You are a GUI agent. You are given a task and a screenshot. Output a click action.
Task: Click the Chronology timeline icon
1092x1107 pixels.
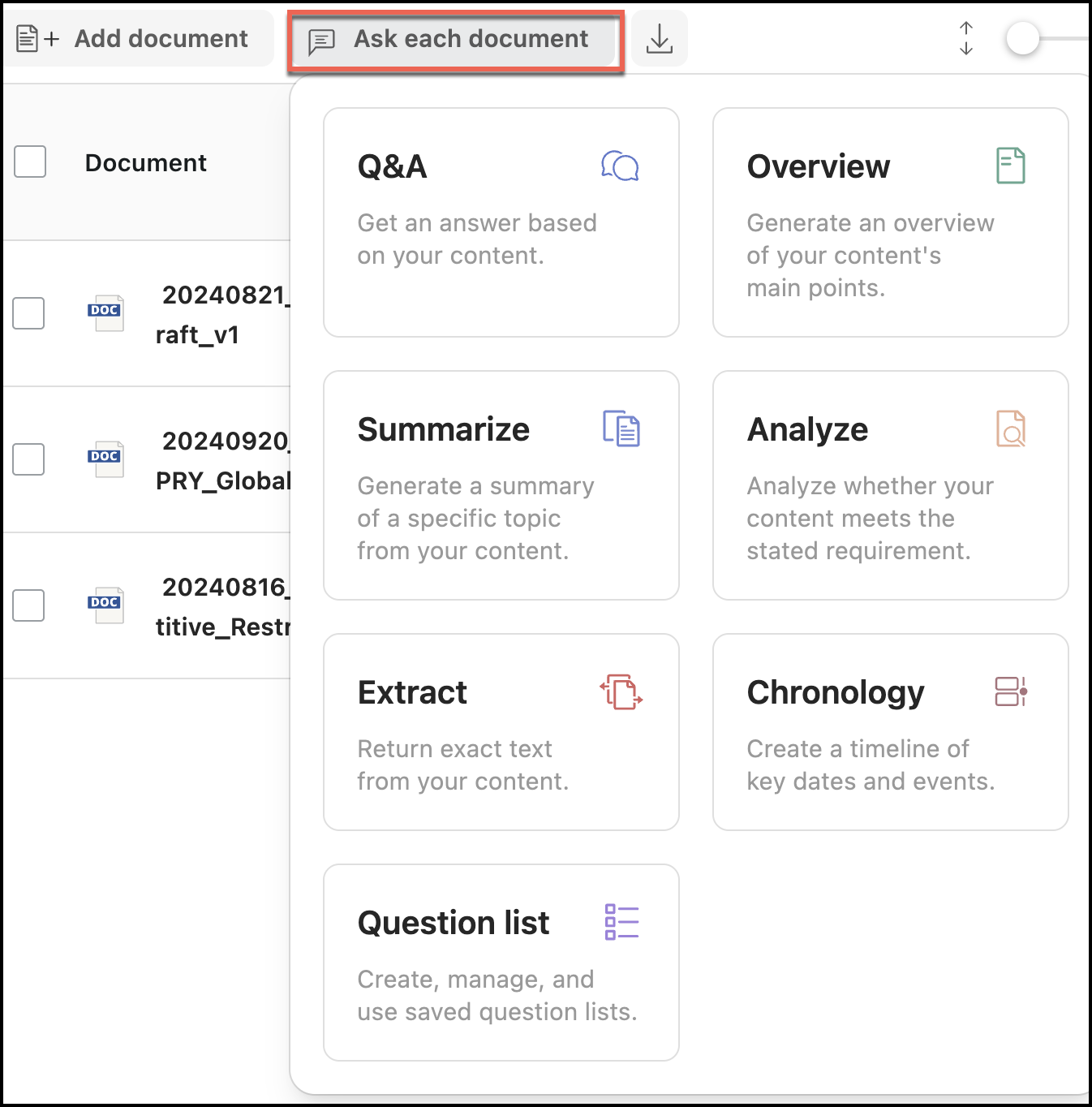click(1011, 691)
